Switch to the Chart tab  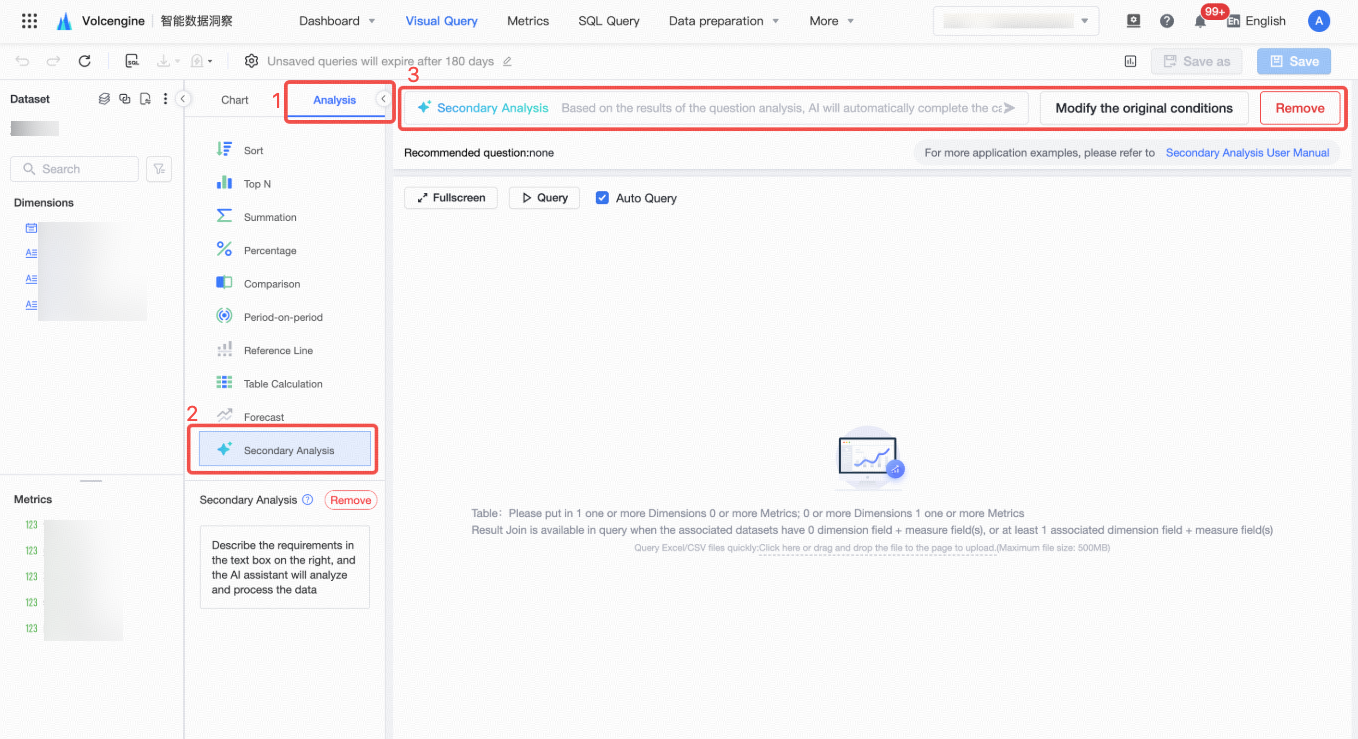pos(235,100)
